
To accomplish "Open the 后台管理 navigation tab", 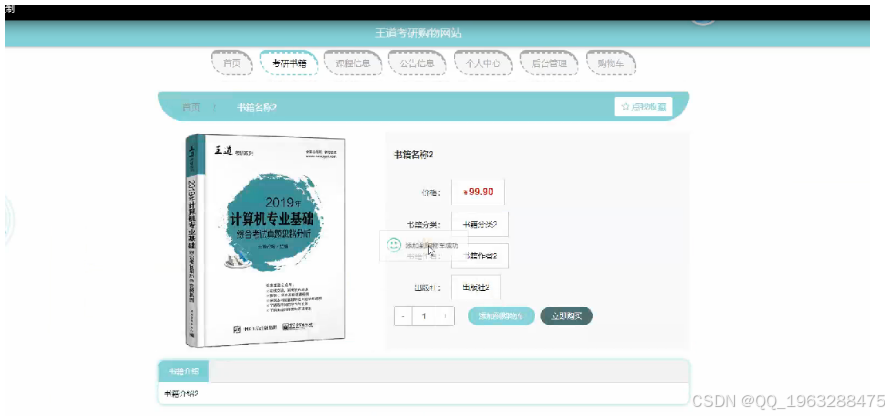I will tap(549, 63).
